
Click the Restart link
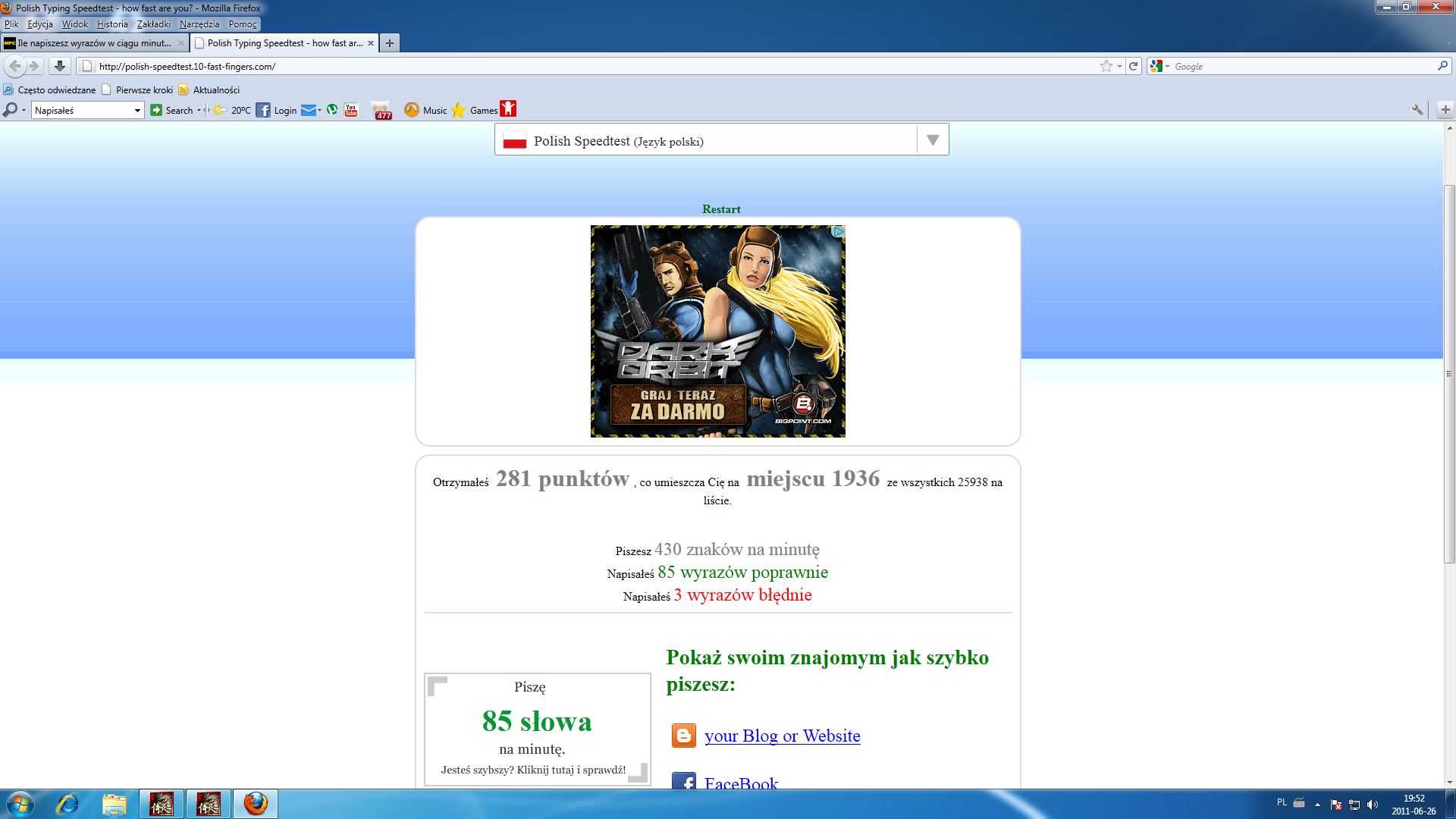(x=721, y=209)
